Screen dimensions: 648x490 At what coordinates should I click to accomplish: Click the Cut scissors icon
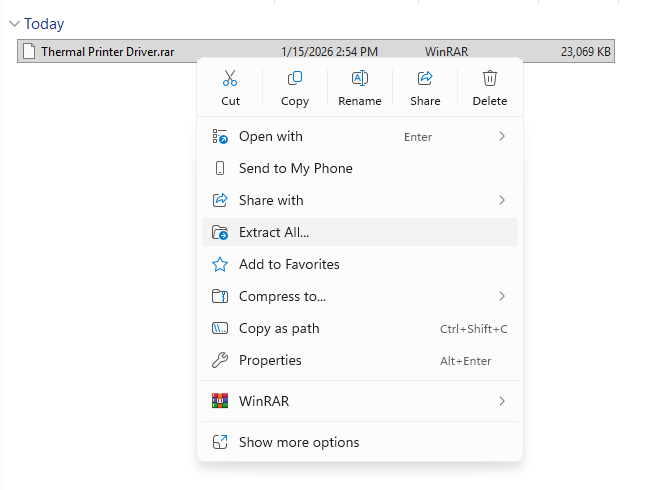coord(230,79)
